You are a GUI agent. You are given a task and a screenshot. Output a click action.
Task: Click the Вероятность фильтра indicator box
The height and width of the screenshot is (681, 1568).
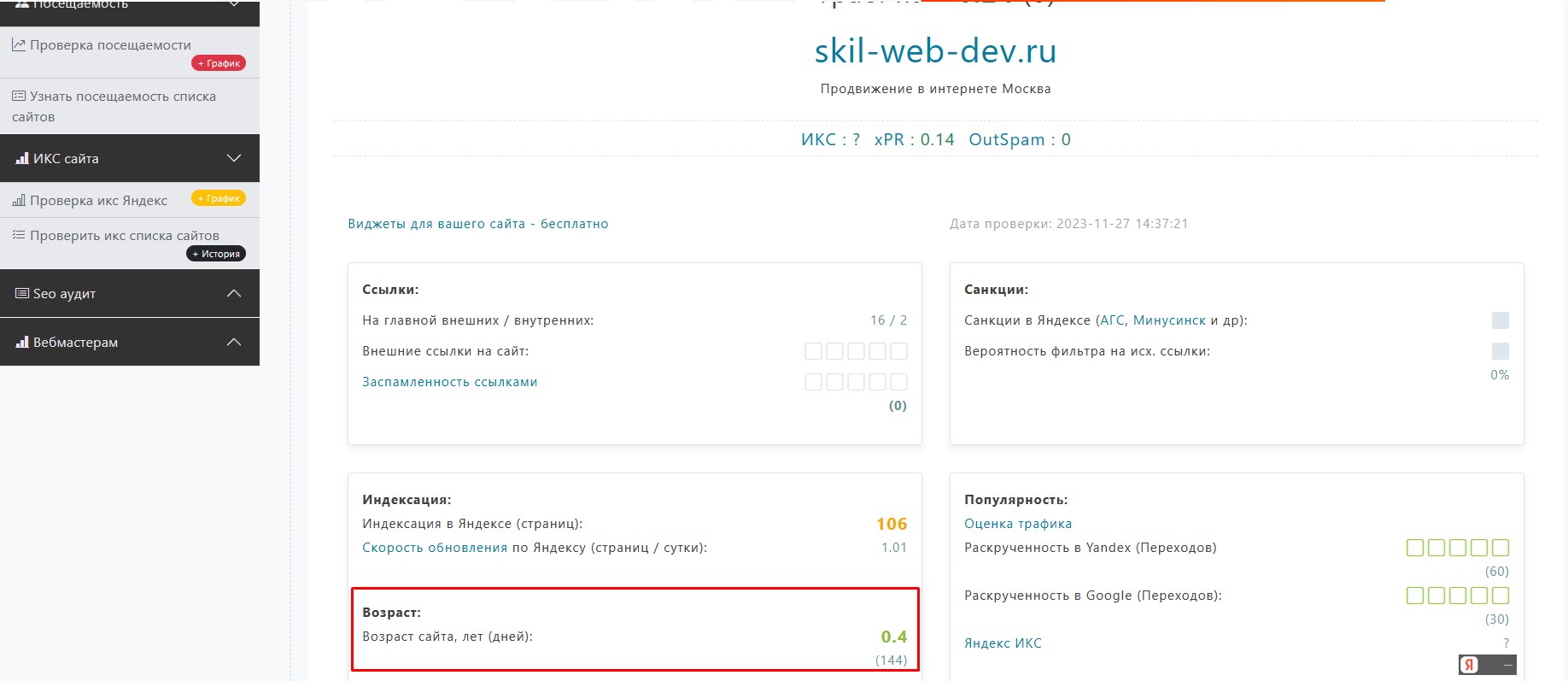pos(1501,351)
